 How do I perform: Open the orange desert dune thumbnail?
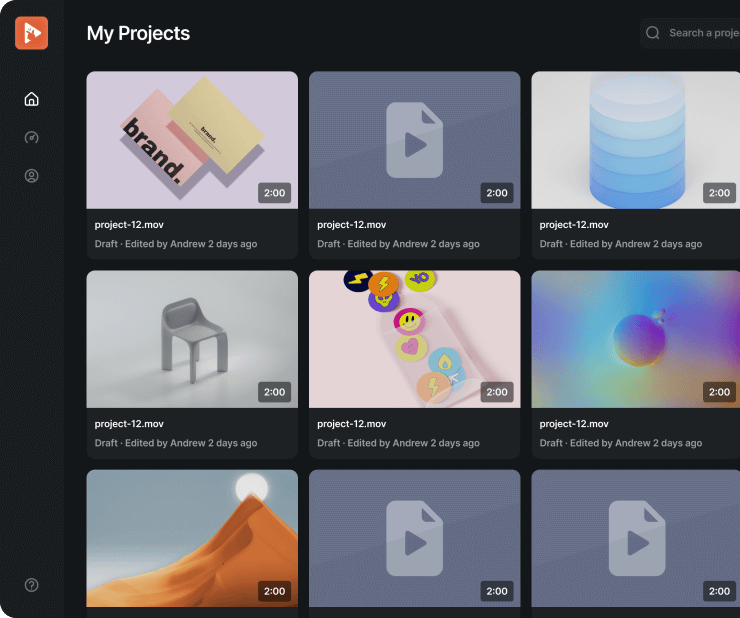192,538
